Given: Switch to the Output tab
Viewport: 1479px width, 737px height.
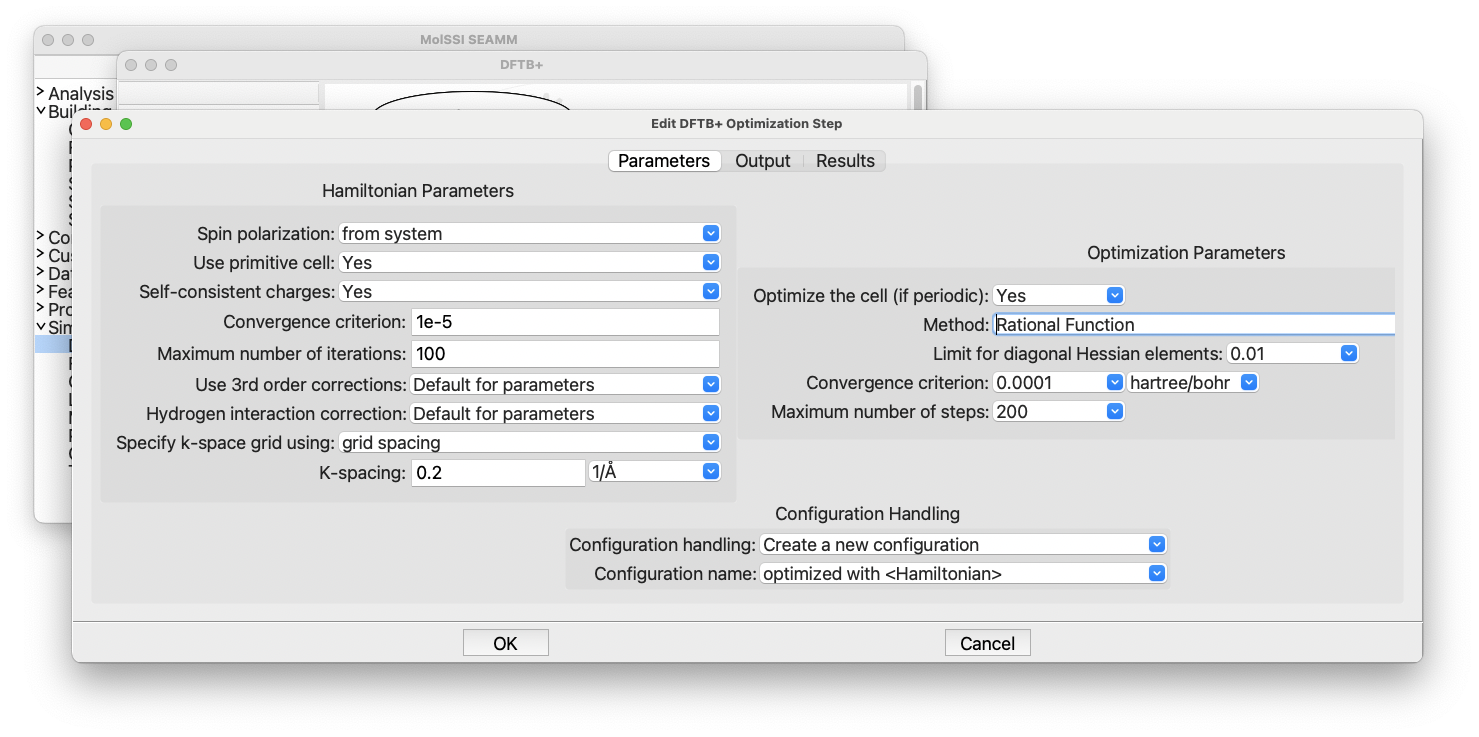Looking at the screenshot, I should (x=763, y=161).
